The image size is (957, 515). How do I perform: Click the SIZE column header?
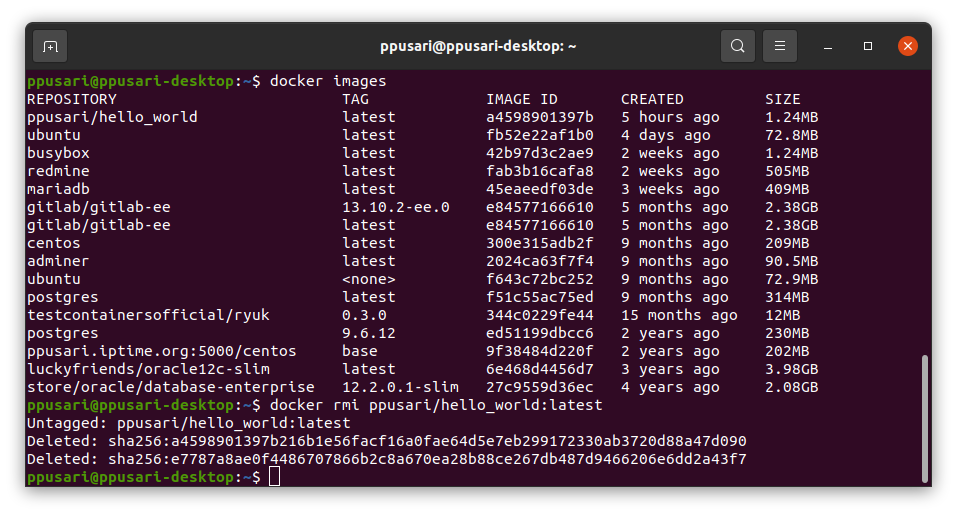click(x=782, y=99)
